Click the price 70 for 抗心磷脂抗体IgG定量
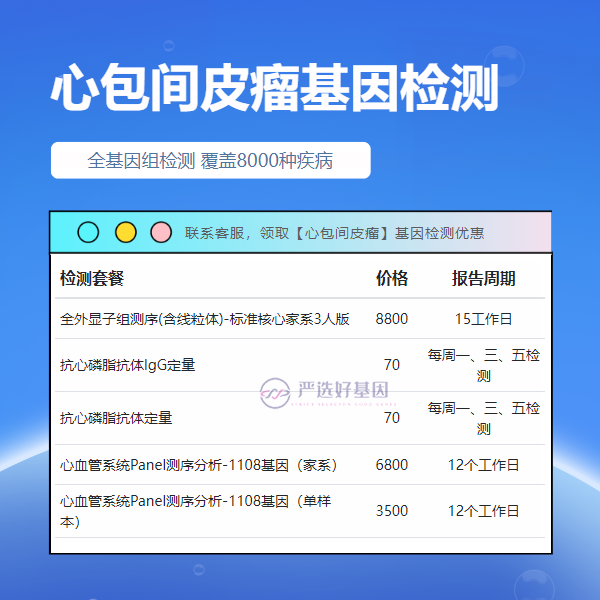Viewport: 600px width, 600px height. tap(392, 365)
